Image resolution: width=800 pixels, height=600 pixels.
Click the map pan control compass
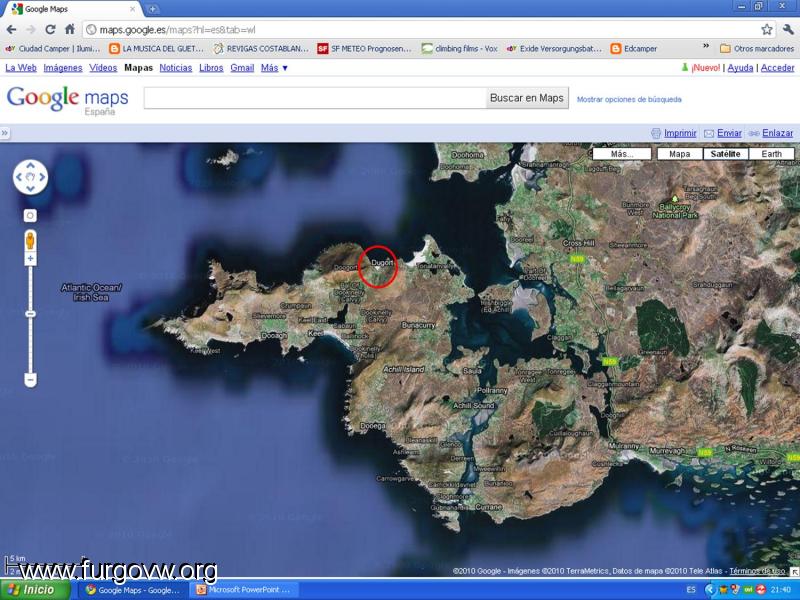coord(30,177)
